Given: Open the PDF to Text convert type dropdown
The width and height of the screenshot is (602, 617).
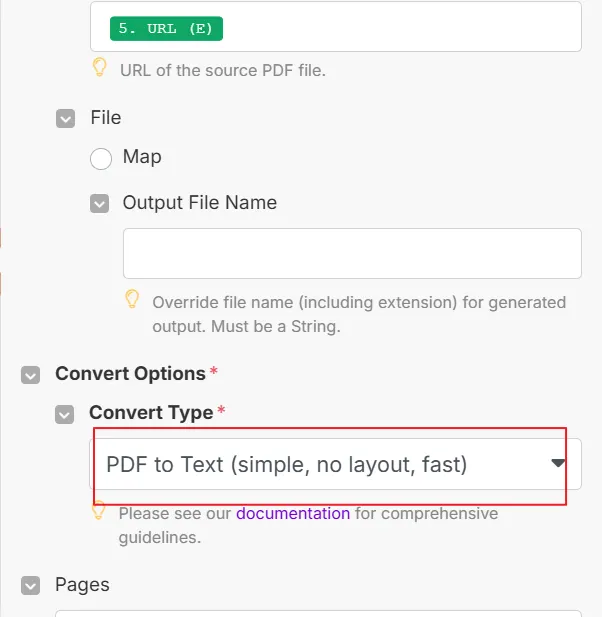Looking at the screenshot, I should (335, 464).
